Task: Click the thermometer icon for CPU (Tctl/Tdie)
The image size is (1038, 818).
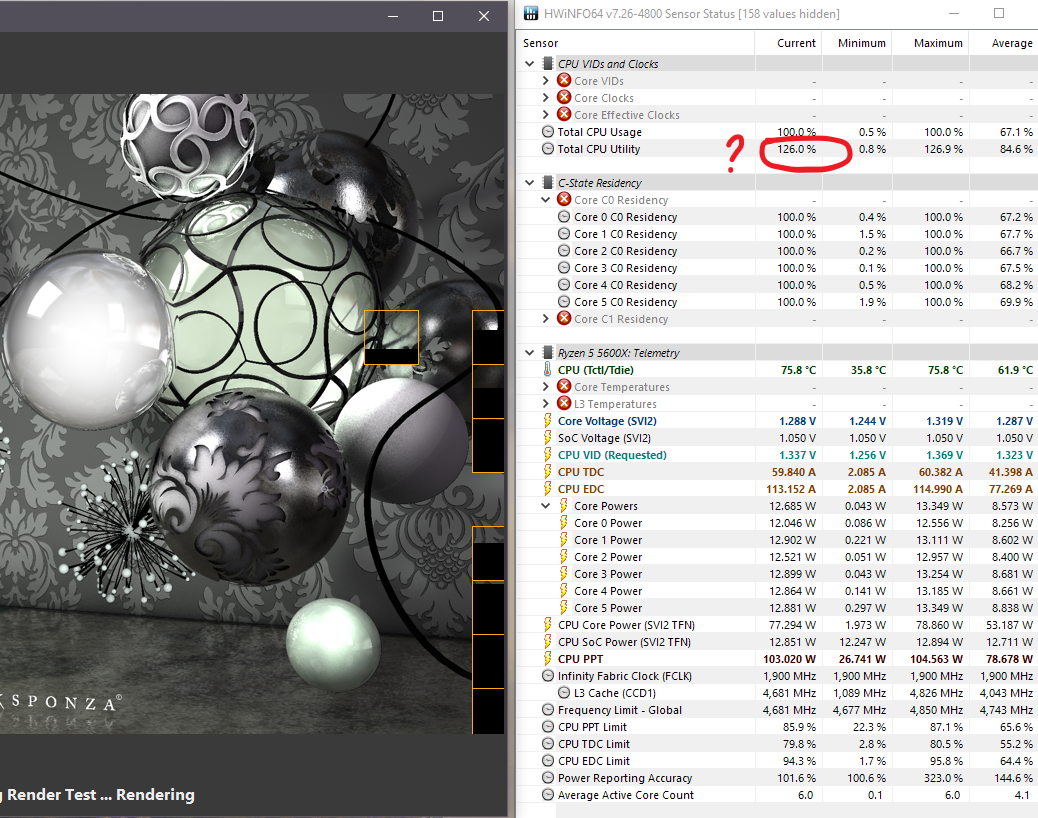Action: click(547, 369)
